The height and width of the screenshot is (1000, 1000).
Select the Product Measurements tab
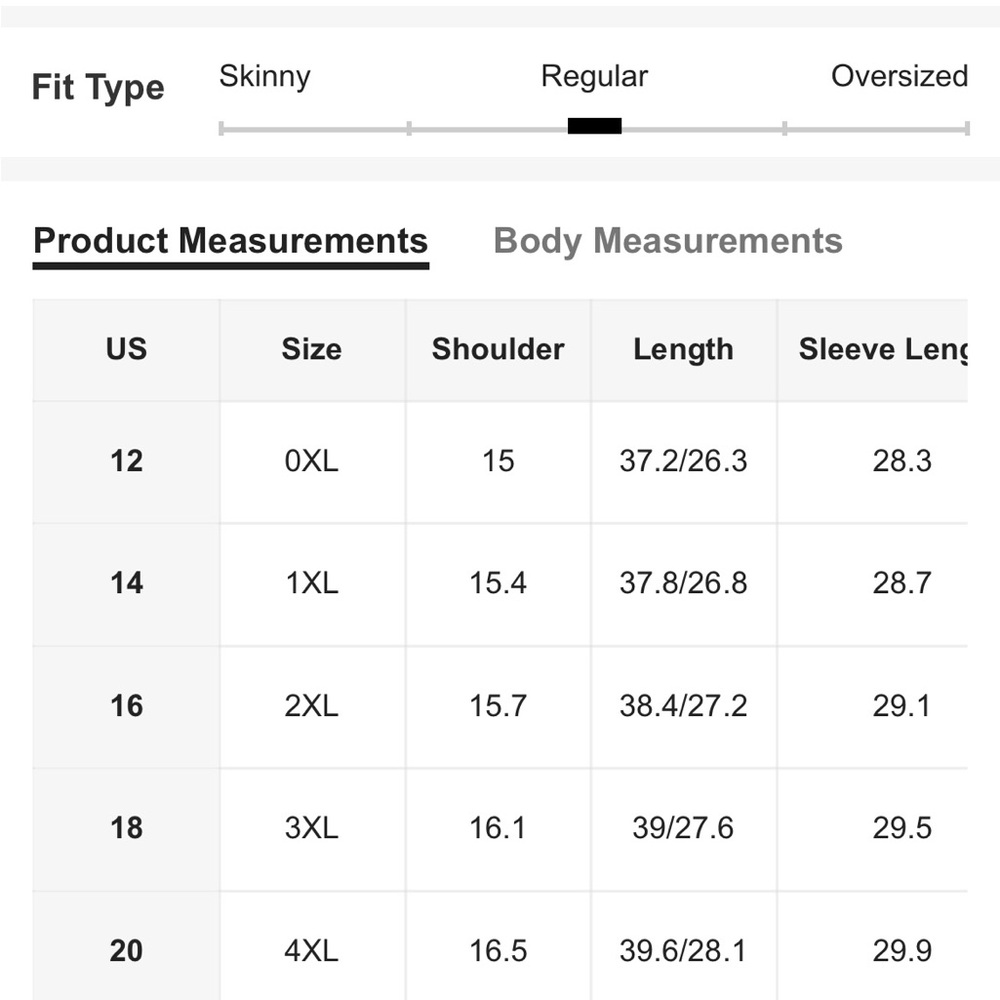[230, 242]
